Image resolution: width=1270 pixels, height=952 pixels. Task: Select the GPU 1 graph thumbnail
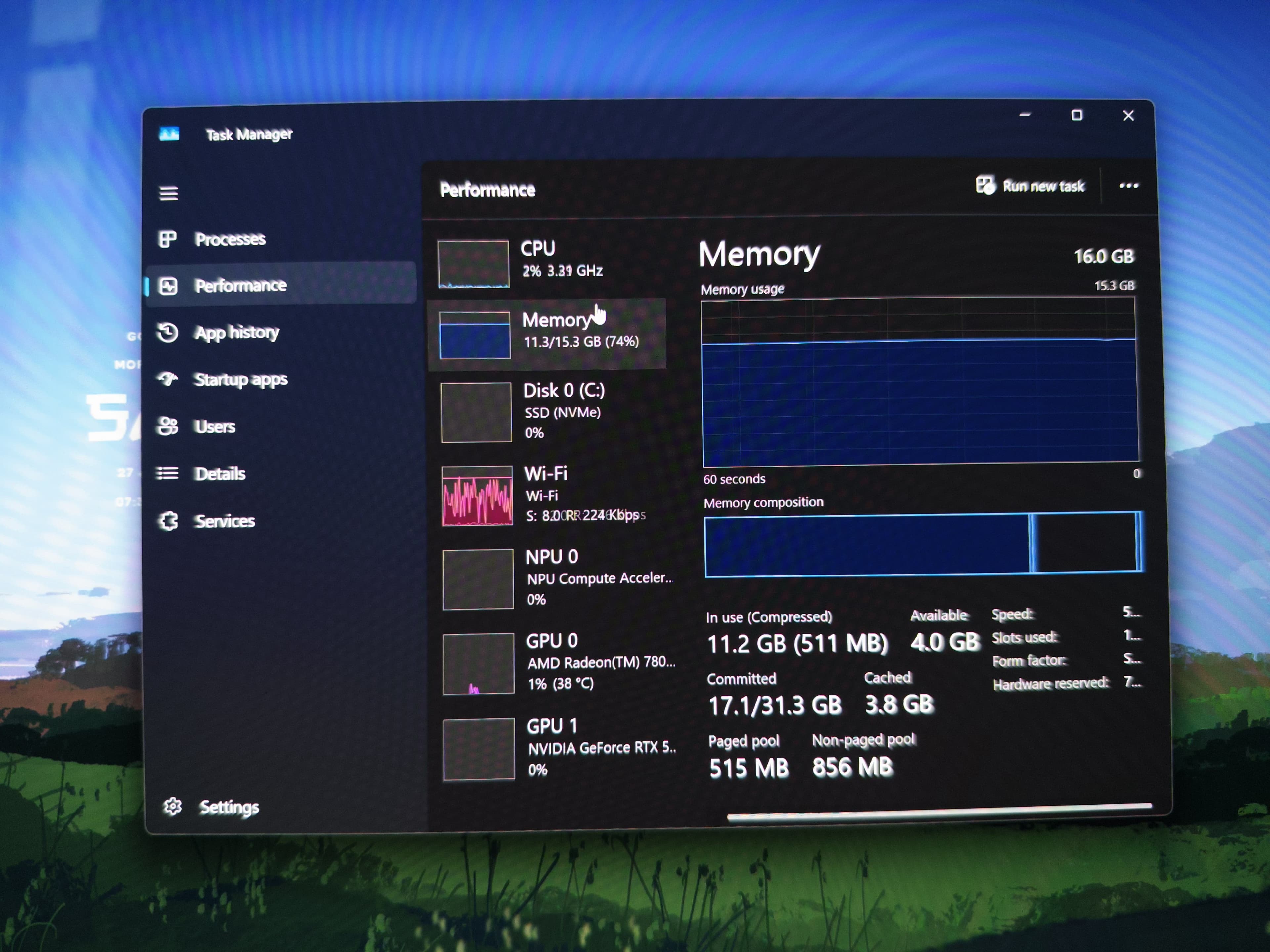click(x=479, y=749)
